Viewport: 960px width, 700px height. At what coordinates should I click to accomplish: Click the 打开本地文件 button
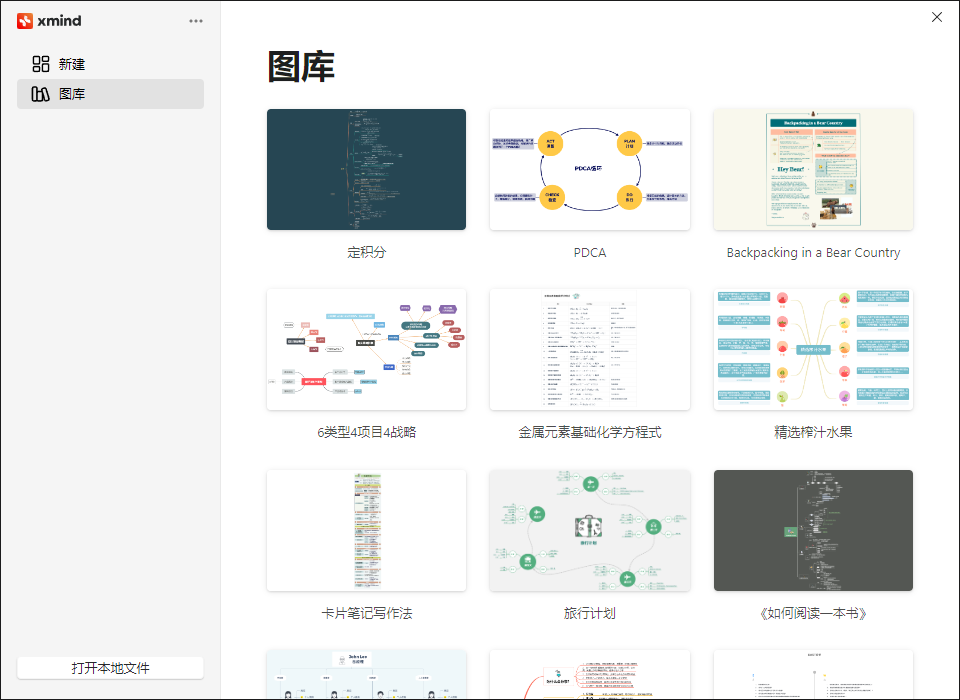(110, 667)
